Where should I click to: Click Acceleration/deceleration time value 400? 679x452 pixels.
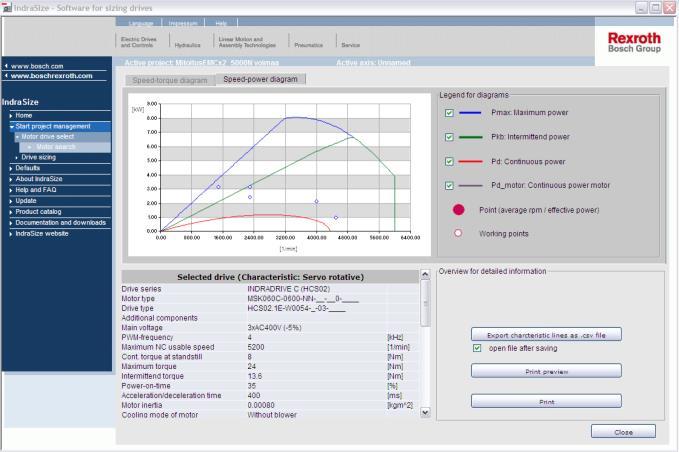pyautogui.click(x=254, y=396)
